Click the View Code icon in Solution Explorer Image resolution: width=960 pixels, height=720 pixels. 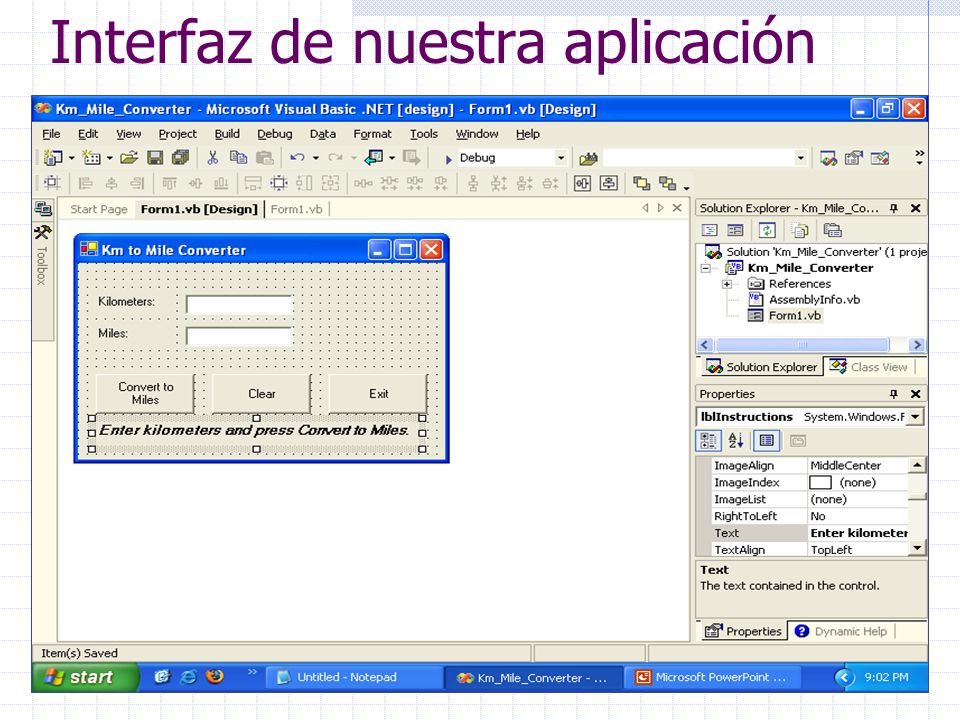click(x=709, y=230)
